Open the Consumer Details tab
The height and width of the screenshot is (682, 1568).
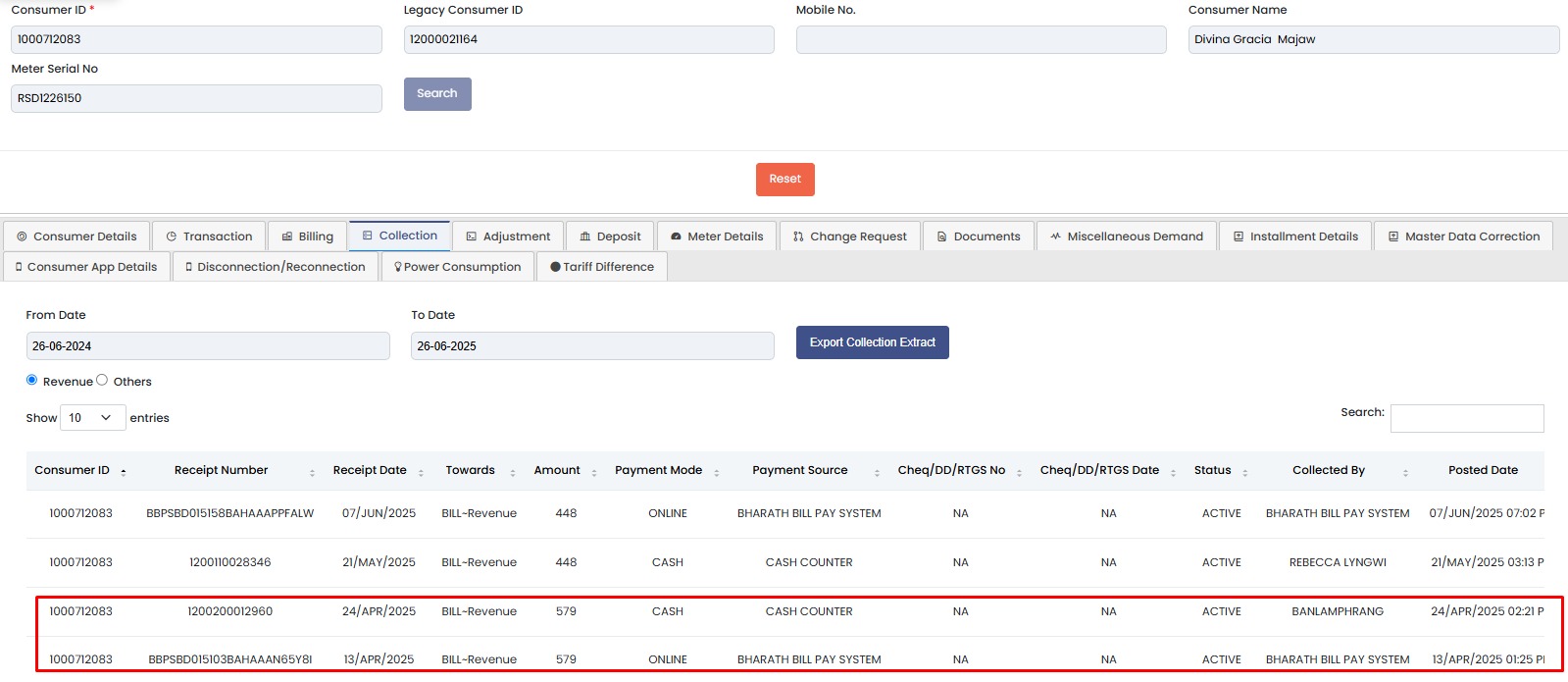(76, 236)
